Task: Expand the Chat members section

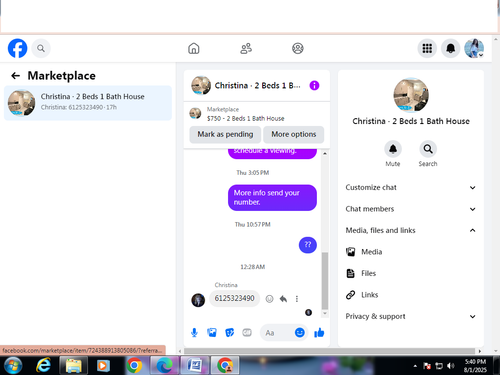Action: (411, 209)
